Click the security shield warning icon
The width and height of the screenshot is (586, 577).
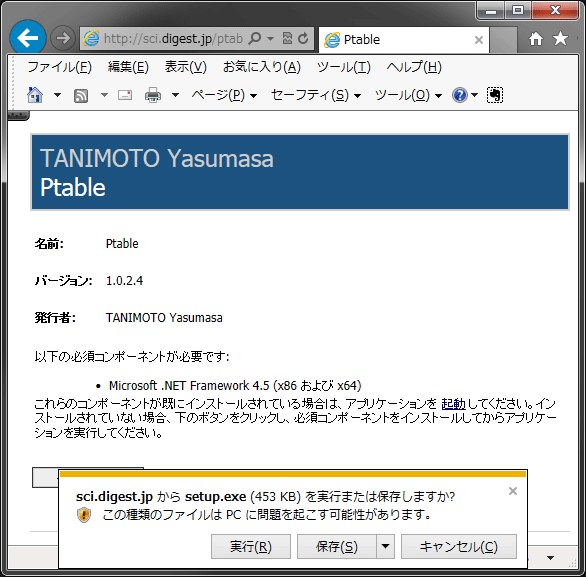84,515
